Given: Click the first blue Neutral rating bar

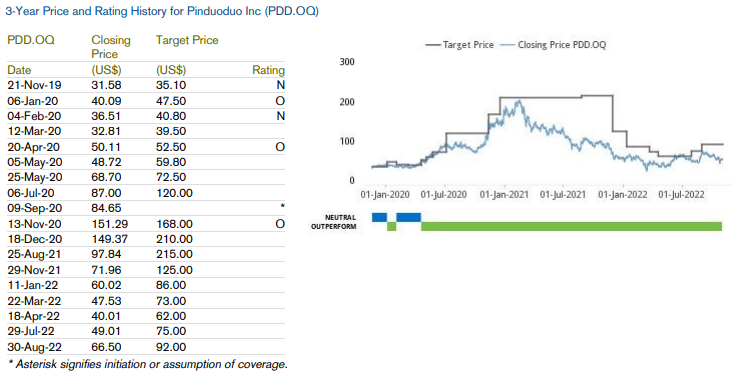Looking at the screenshot, I should 379,217.
